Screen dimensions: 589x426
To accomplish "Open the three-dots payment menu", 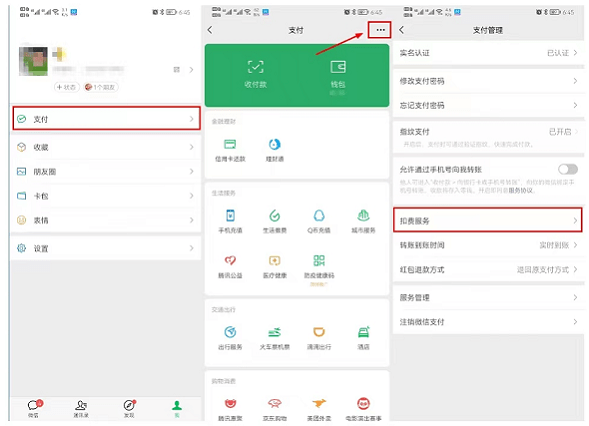I will (380, 30).
